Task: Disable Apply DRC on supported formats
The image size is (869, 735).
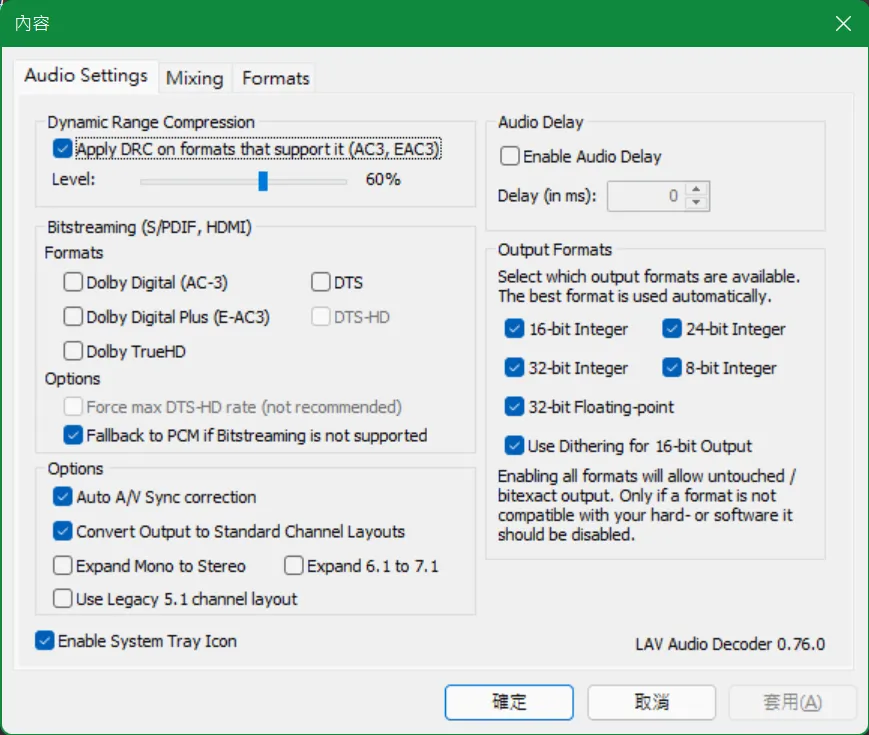Action: pyautogui.click(x=63, y=149)
